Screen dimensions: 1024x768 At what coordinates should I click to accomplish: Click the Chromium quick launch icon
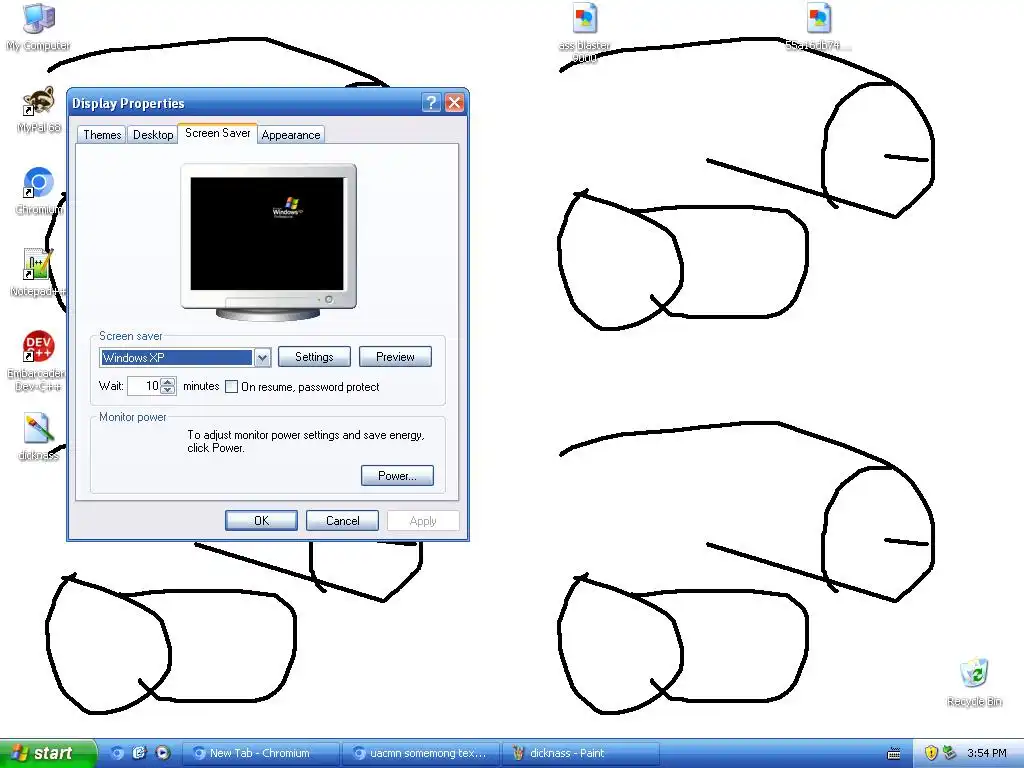117,753
